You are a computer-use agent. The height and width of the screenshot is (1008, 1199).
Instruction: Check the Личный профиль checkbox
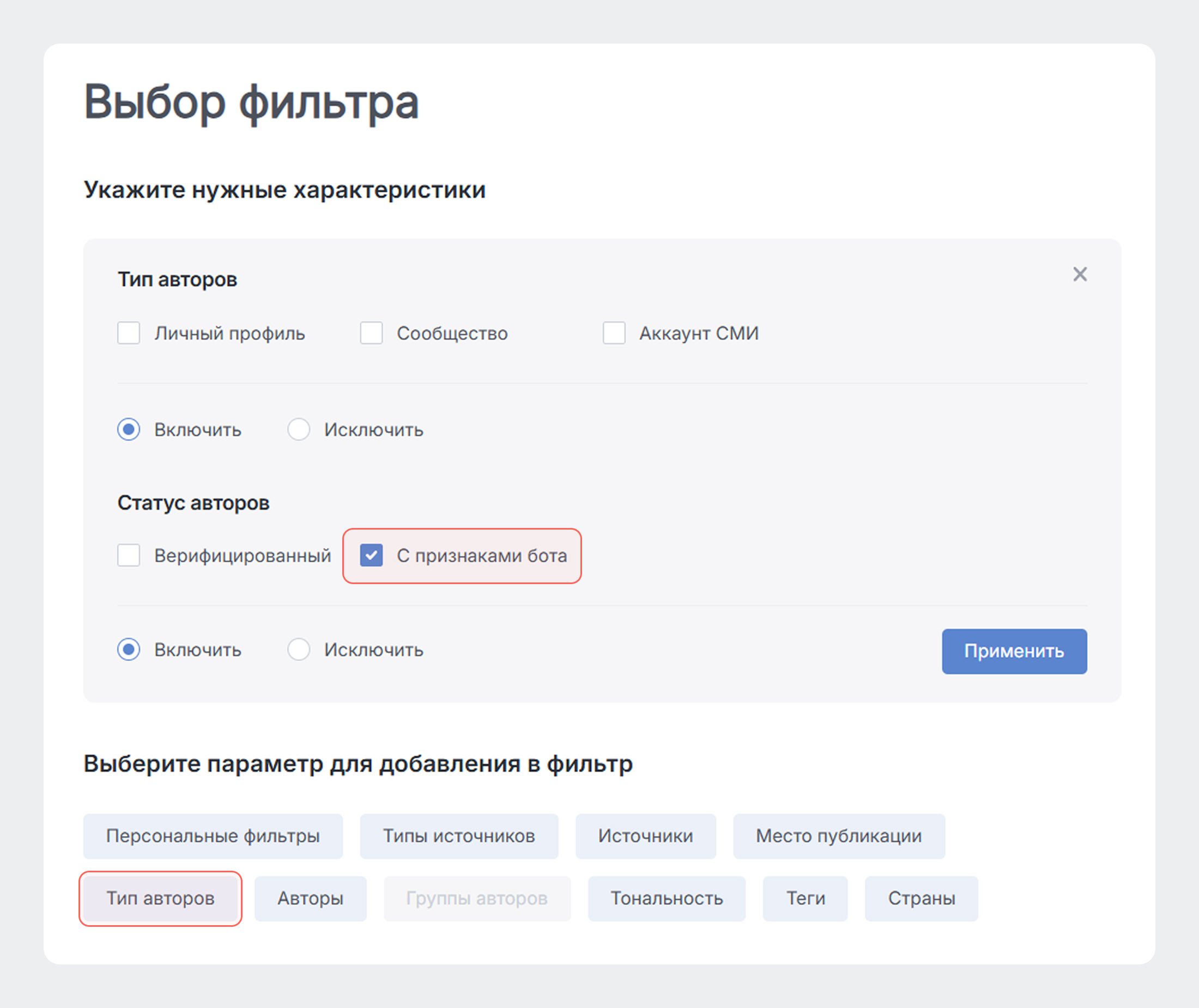[x=129, y=332]
